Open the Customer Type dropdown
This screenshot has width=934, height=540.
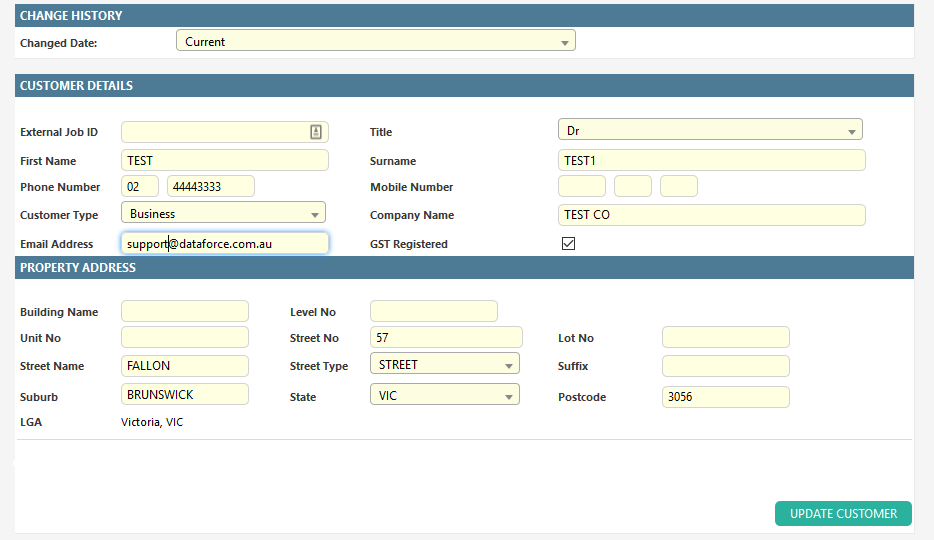point(223,214)
